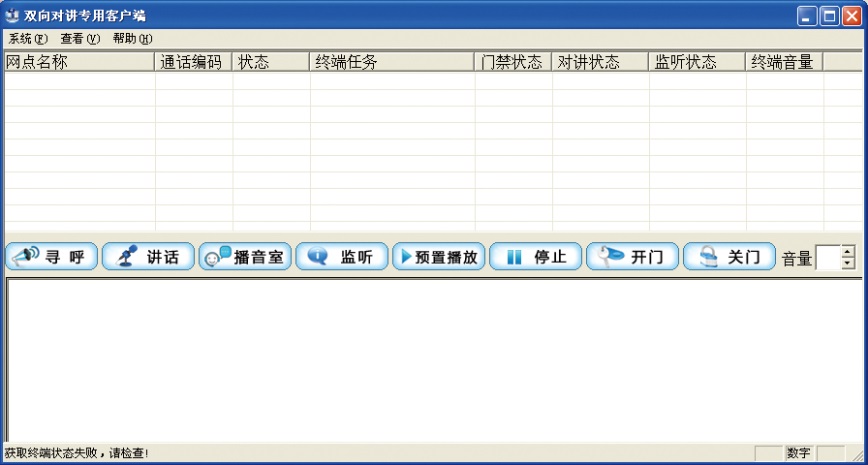The height and width of the screenshot is (465, 868).
Task: Open the 查看(V) menu
Action: click(x=80, y=39)
